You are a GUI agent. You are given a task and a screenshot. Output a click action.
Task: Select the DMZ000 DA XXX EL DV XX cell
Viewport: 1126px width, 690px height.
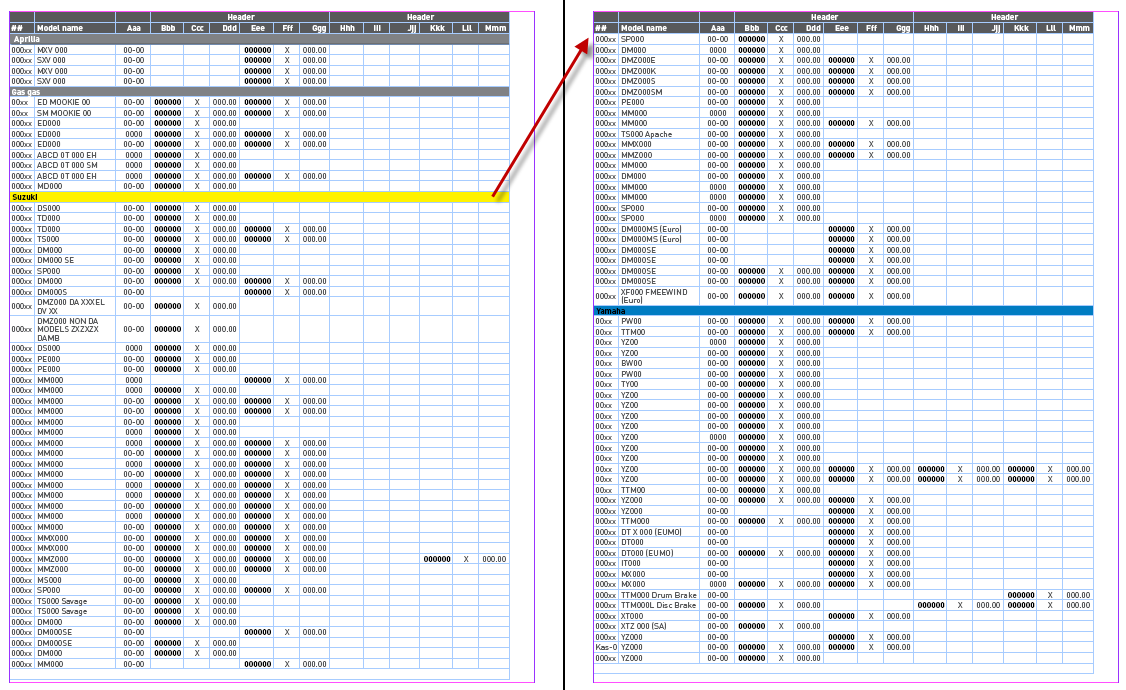pos(75,306)
